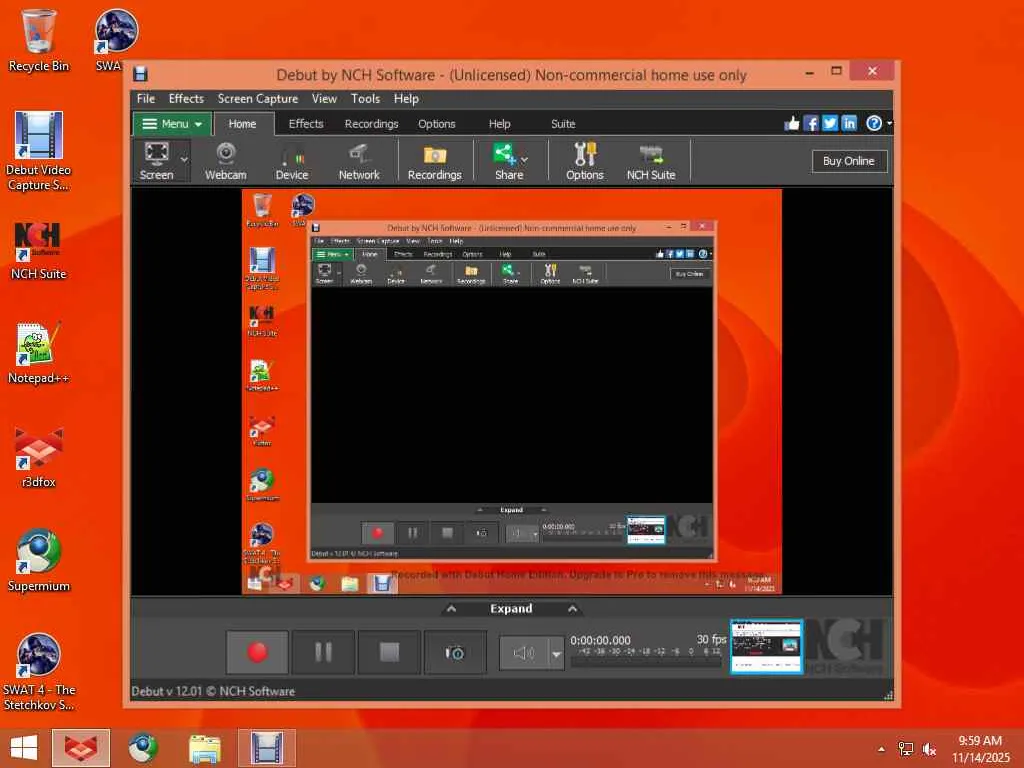Open the View menu
The image size is (1024, 768).
(324, 99)
